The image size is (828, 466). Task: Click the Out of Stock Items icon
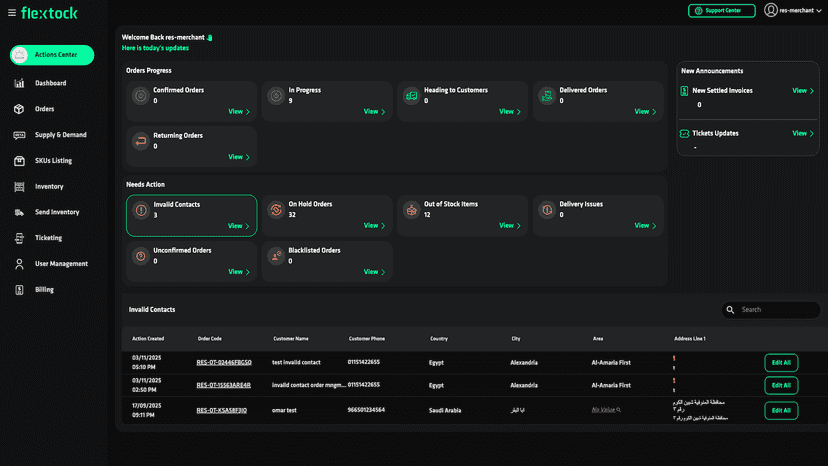[411, 210]
